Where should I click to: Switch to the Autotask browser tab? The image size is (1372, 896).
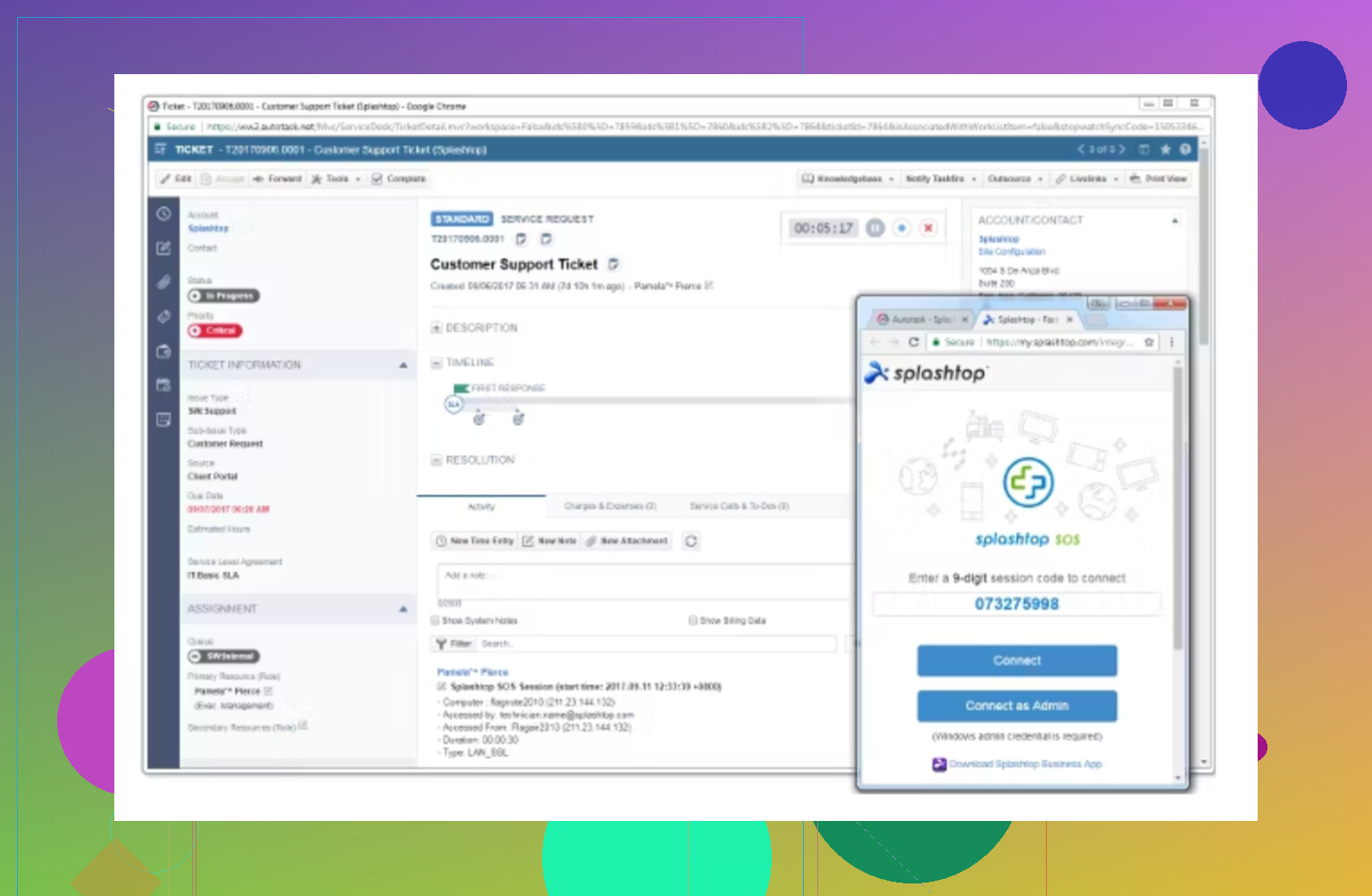pos(920,319)
